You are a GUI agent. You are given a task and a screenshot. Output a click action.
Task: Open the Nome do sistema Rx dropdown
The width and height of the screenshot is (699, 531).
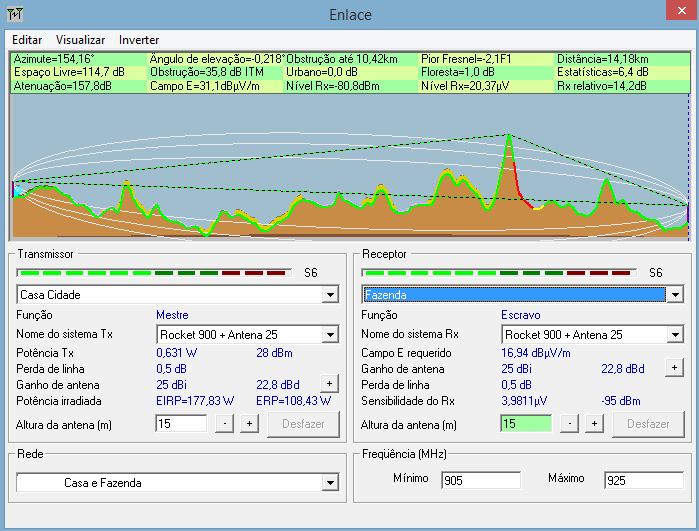(675, 334)
